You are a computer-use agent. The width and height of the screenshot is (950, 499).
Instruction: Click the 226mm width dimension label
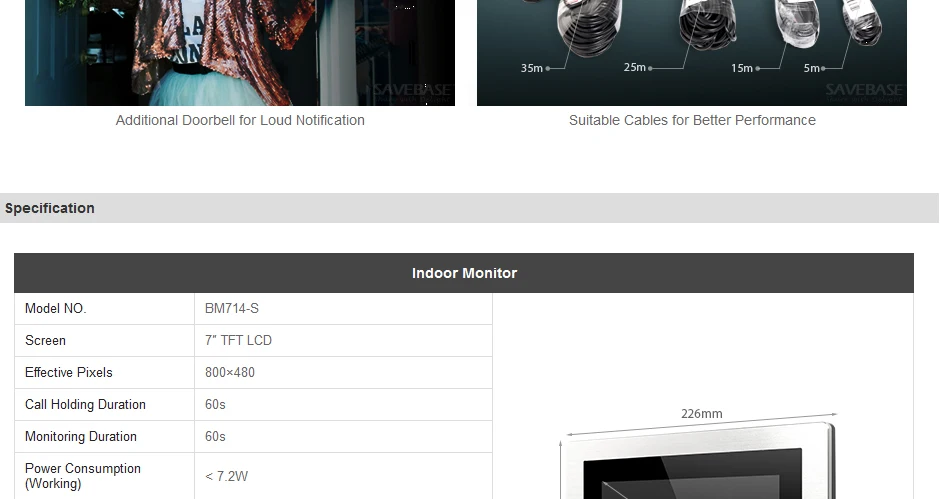click(702, 414)
